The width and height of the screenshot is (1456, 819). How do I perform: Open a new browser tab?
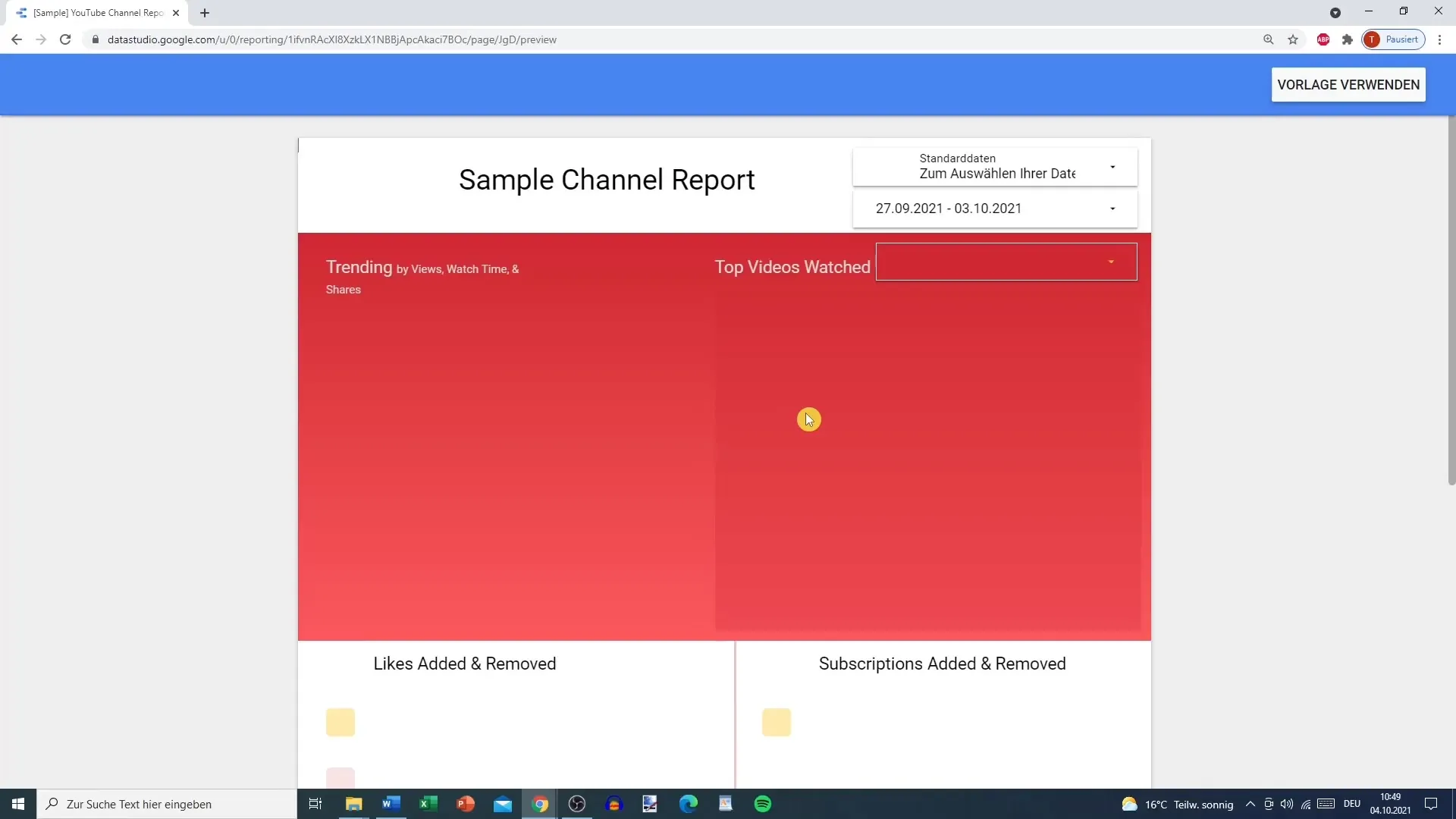205,13
